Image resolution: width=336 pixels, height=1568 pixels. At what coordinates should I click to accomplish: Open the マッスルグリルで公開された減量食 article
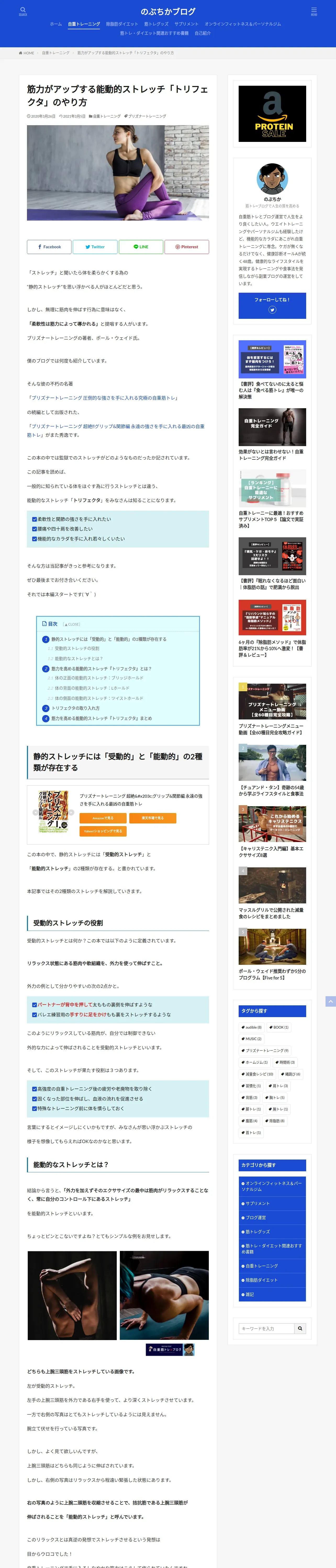pyautogui.click(x=272, y=893)
